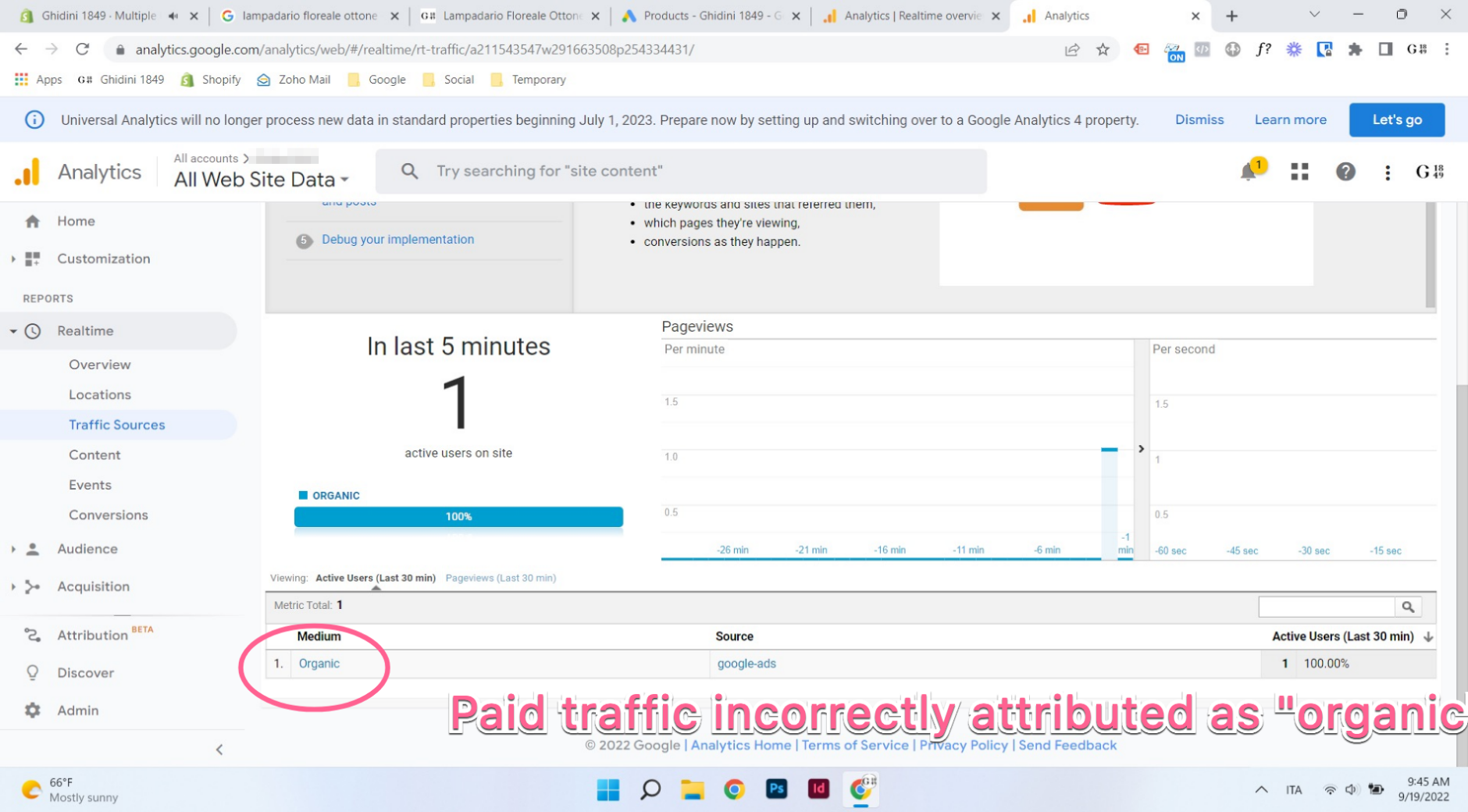Collapse the sidebar with the chevron
Viewport: 1468px width, 812px height.
click(219, 750)
